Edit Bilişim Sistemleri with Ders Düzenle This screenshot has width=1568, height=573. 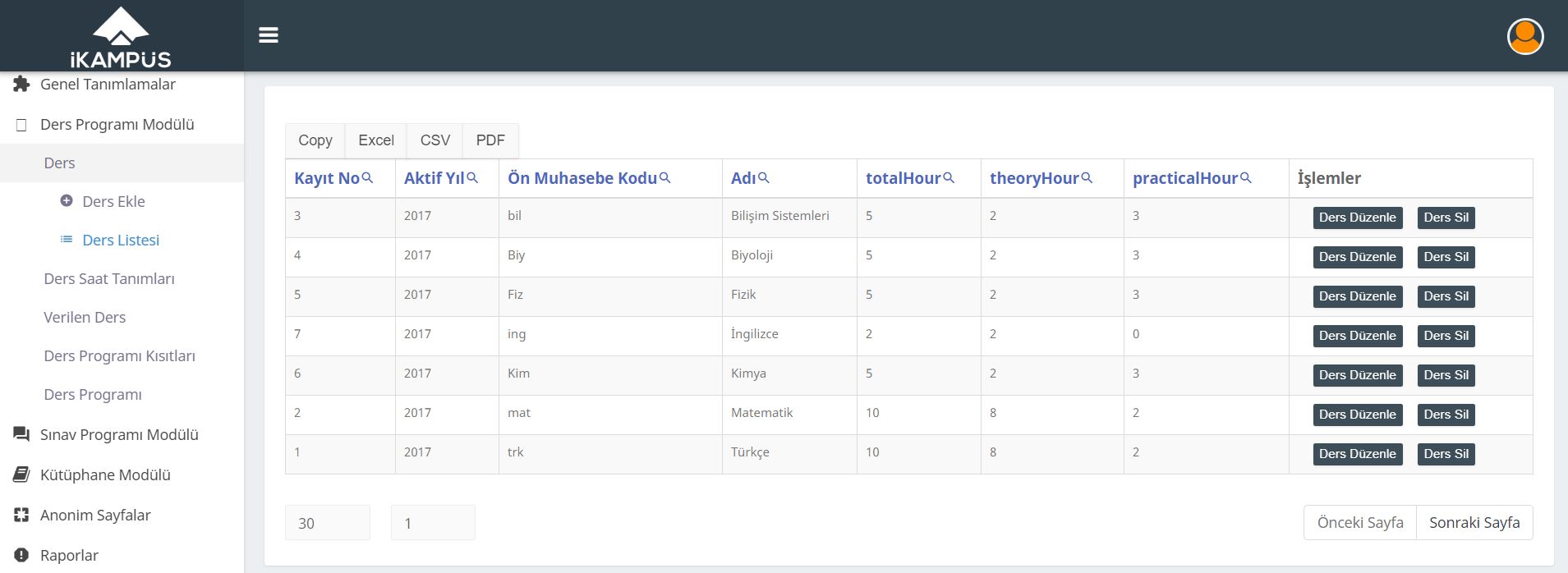(x=1358, y=218)
